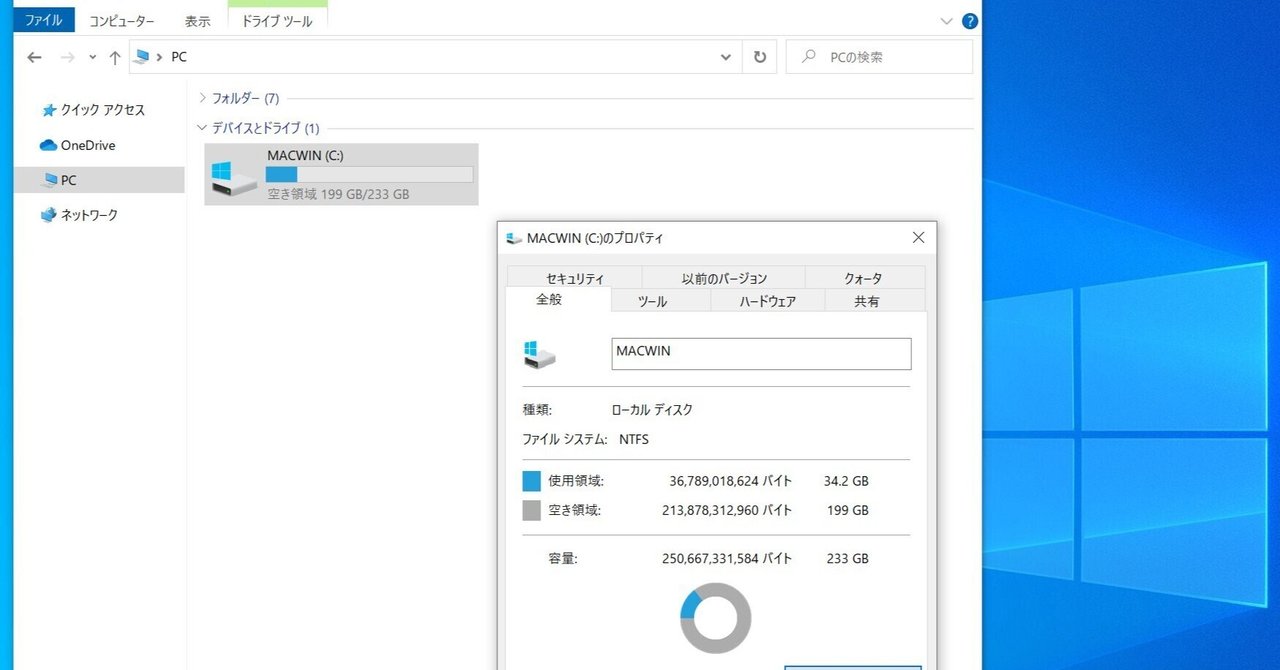Click the properties dialog title drive icon
The width and height of the screenshot is (1280, 670).
(514, 238)
